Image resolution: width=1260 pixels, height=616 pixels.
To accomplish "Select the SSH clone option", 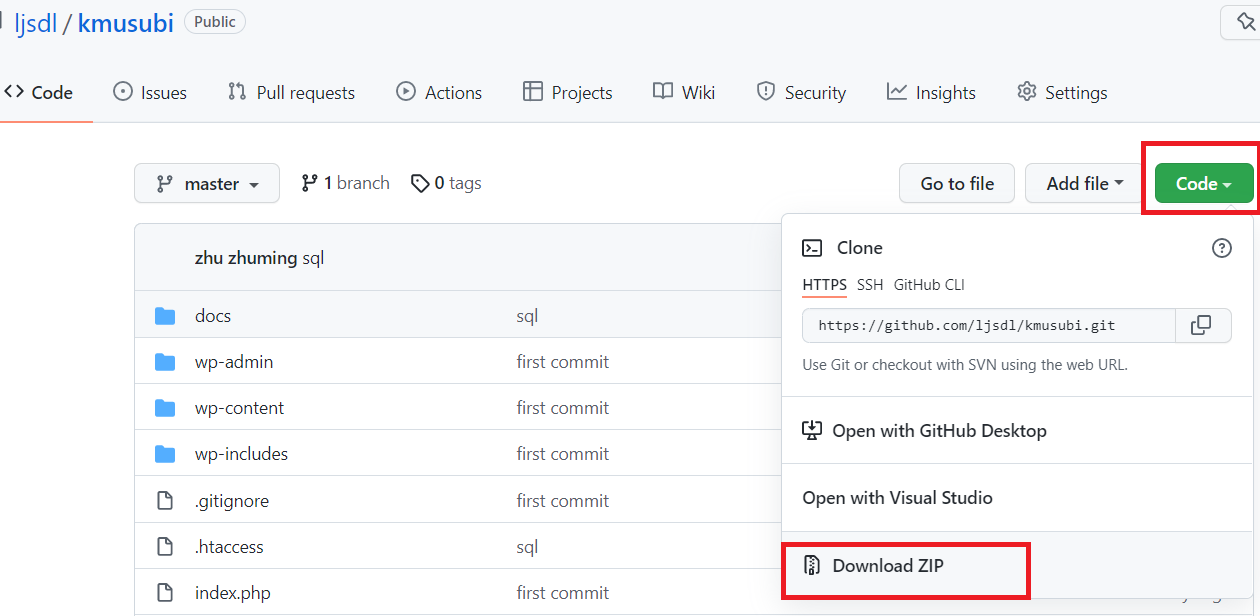I will click(870, 285).
